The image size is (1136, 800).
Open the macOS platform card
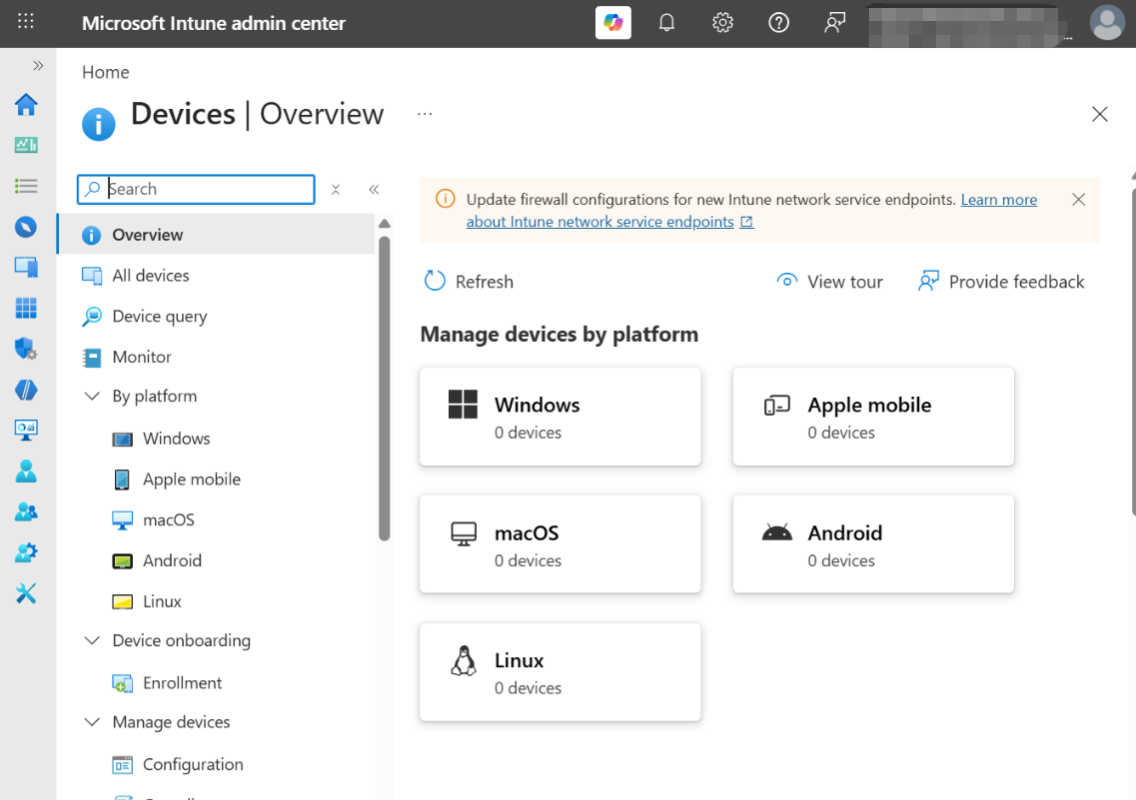click(x=560, y=544)
